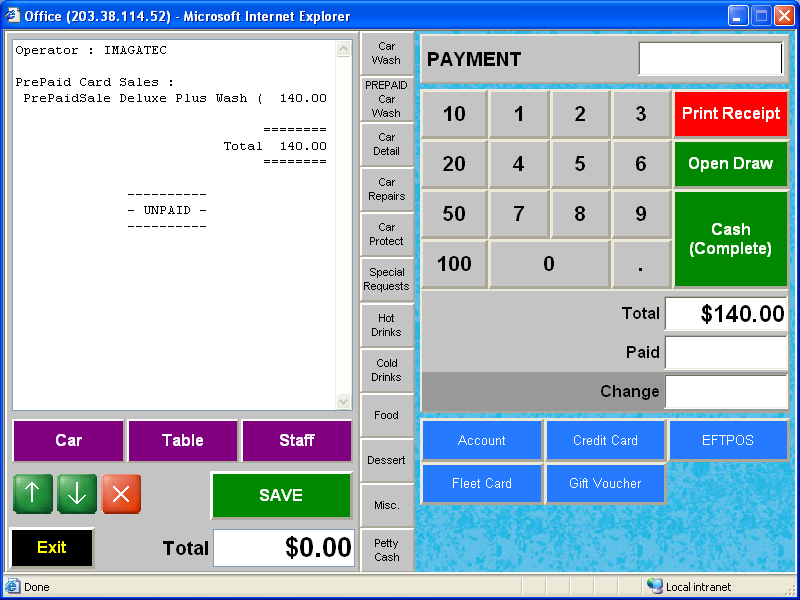The height and width of the screenshot is (600, 800).
Task: Choose the Car Repairs category
Action: tap(387, 189)
